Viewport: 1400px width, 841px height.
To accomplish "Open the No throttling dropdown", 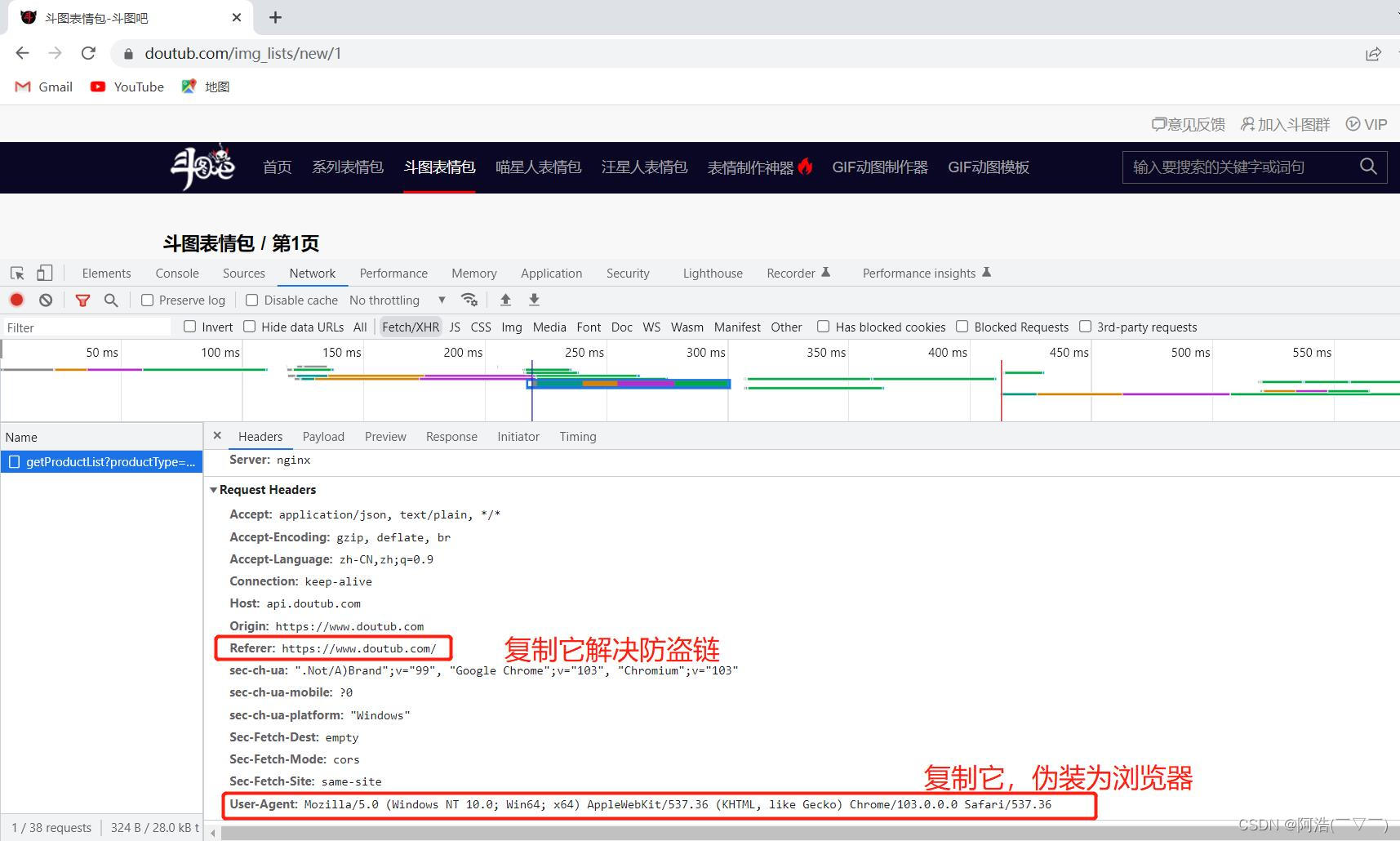I will click(398, 300).
